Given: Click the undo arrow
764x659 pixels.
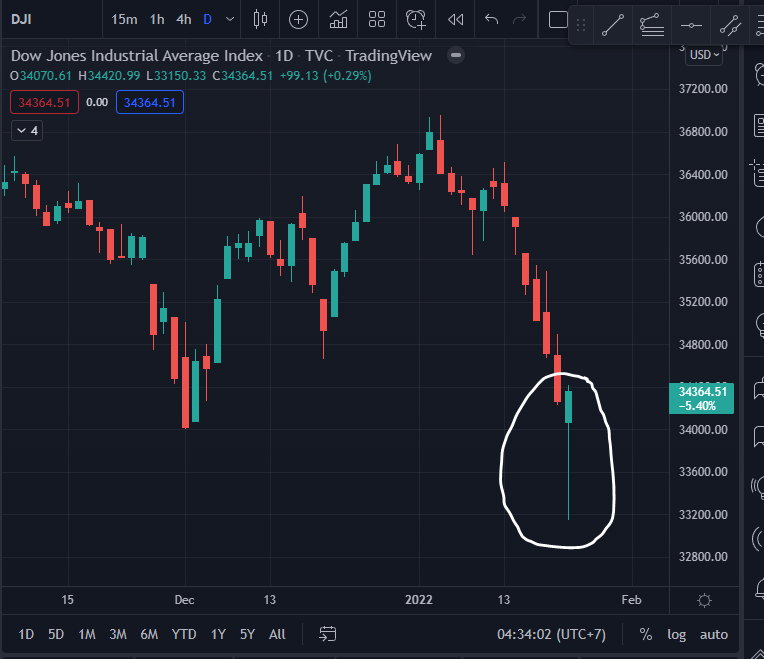Looking at the screenshot, I should coord(491,19).
